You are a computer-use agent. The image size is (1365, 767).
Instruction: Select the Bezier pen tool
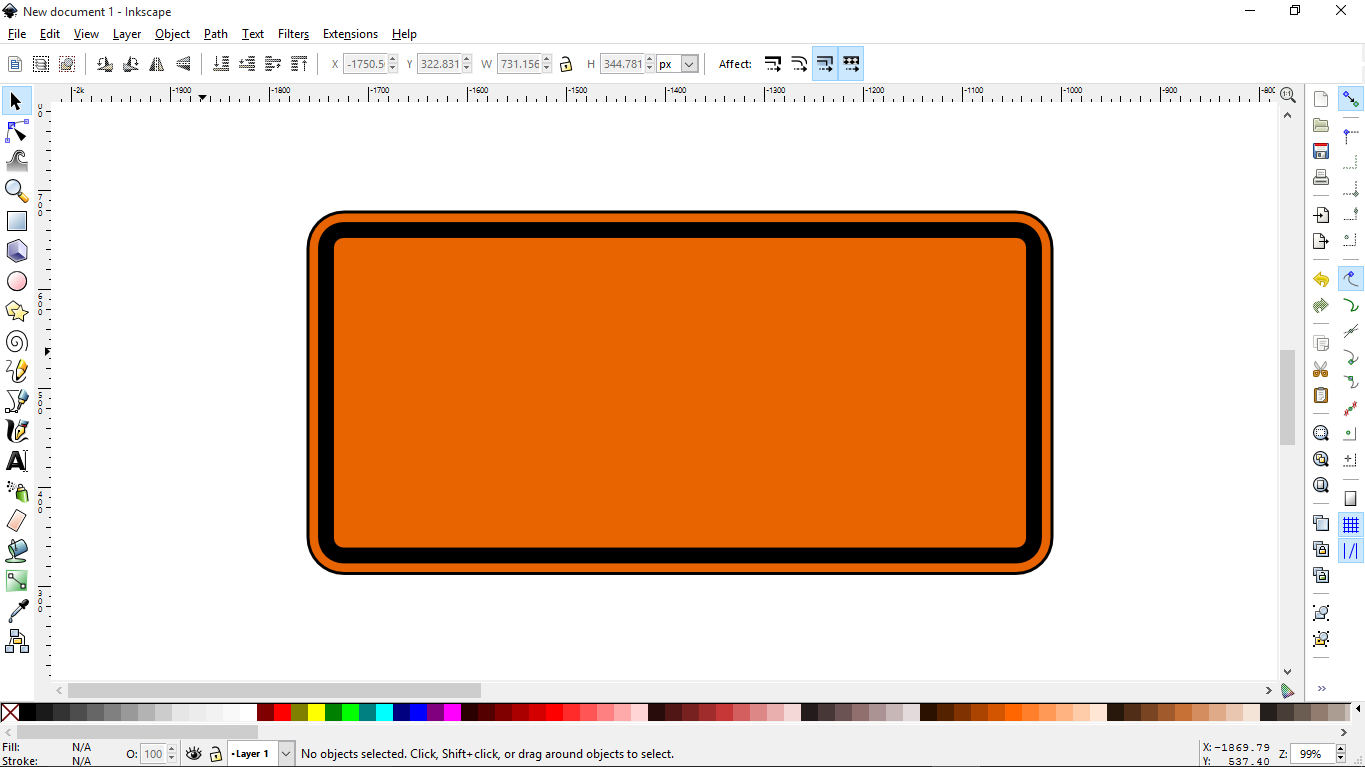16,401
